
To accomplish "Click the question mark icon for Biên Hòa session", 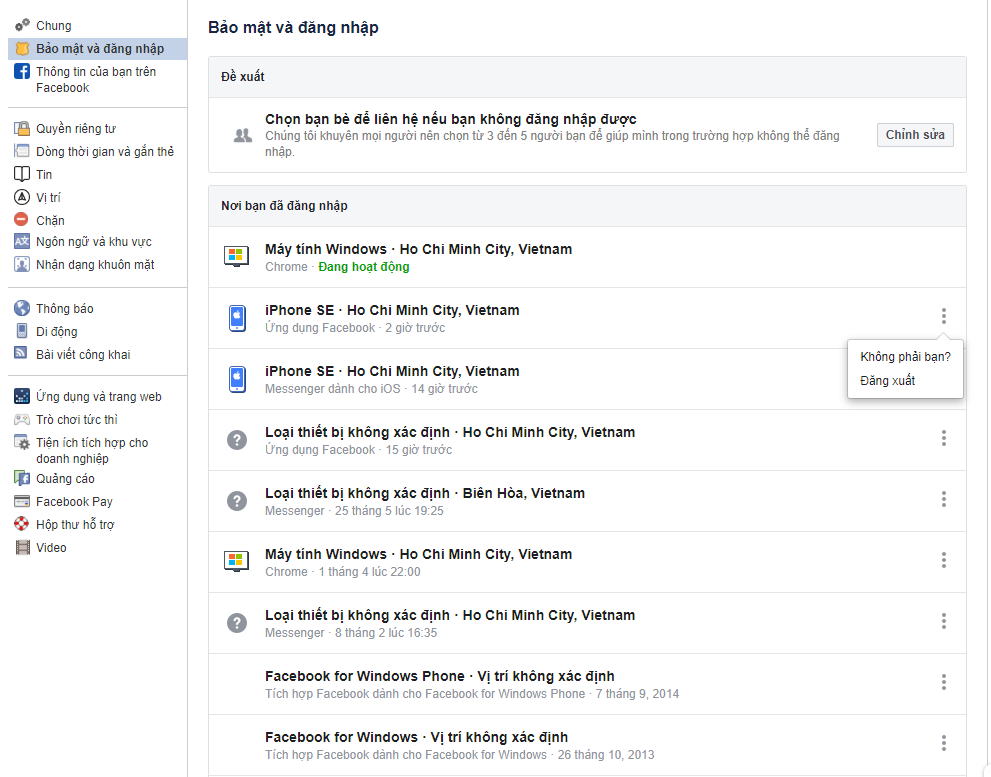I will tap(237, 501).
